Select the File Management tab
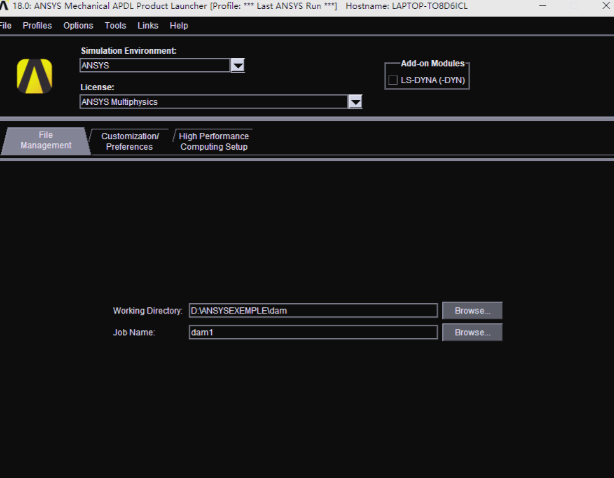The height and width of the screenshot is (478, 614). pyautogui.click(x=45, y=141)
